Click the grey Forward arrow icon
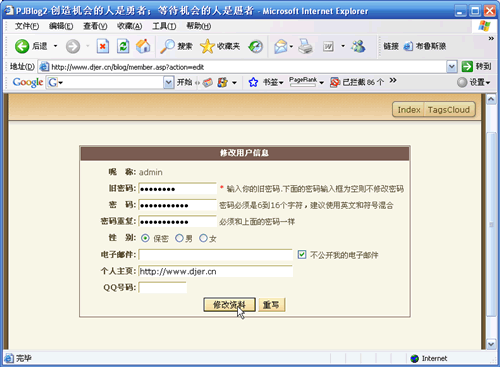 pyautogui.click(x=73, y=46)
